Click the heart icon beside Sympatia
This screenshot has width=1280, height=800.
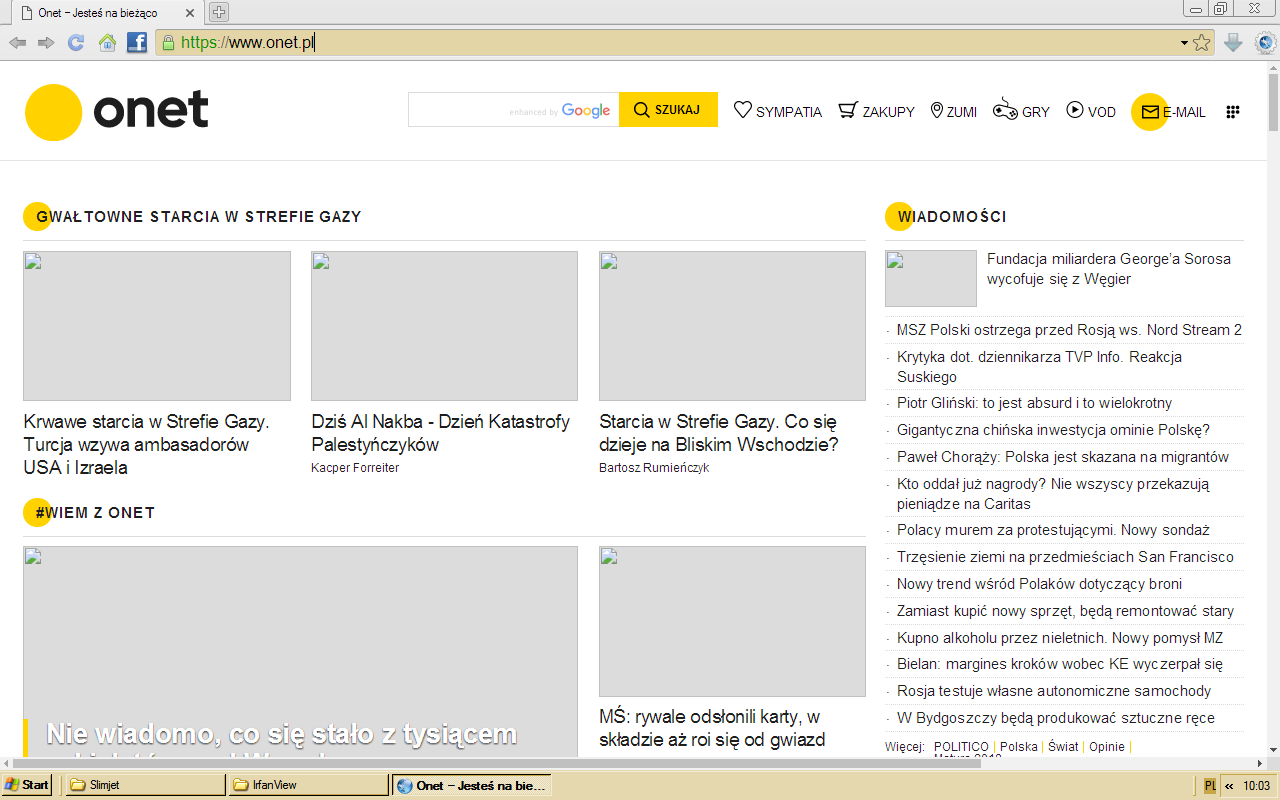tap(743, 110)
